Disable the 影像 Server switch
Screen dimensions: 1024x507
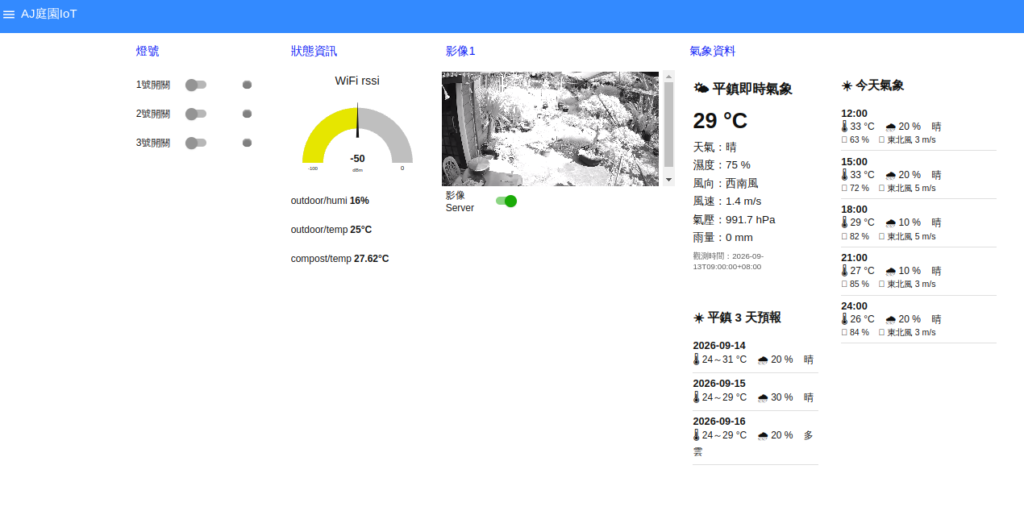pos(506,201)
